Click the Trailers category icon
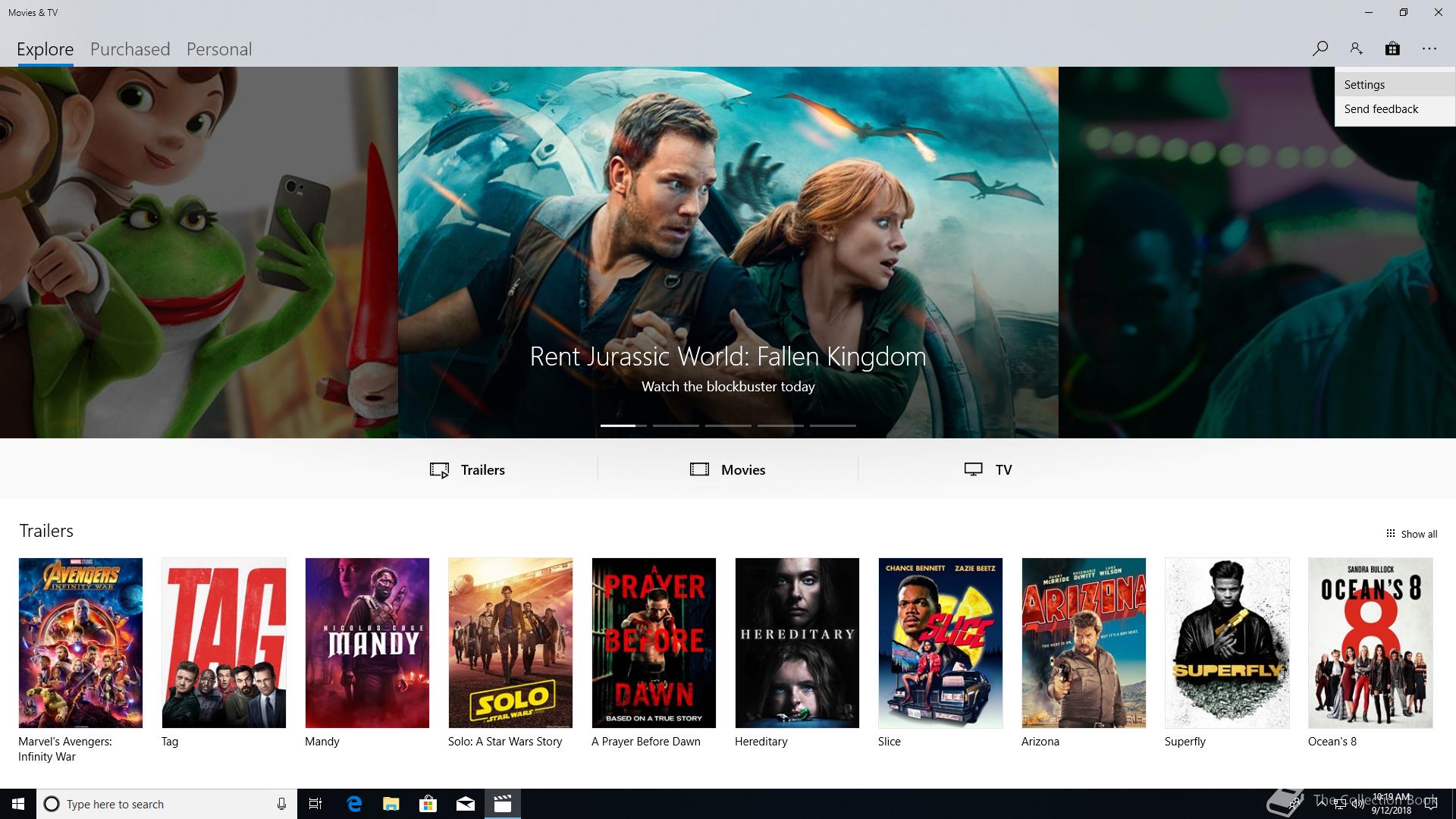1456x819 pixels. click(440, 470)
